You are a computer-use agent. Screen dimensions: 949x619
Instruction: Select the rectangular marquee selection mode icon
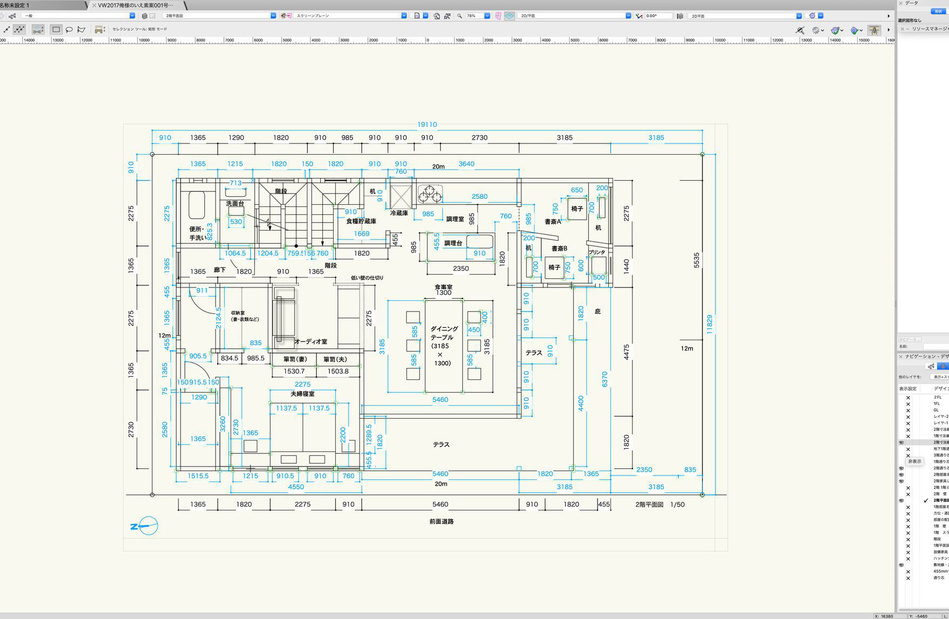[x=54, y=30]
